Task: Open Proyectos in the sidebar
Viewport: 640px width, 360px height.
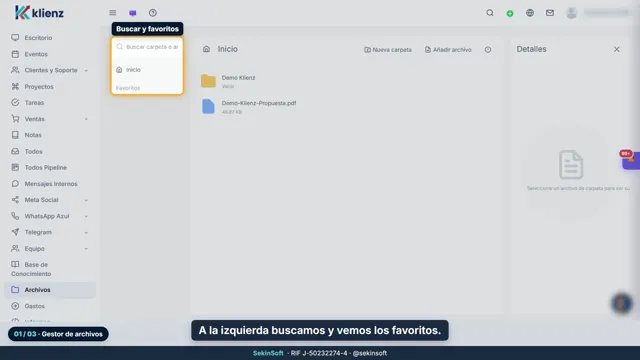Action: 50,87
